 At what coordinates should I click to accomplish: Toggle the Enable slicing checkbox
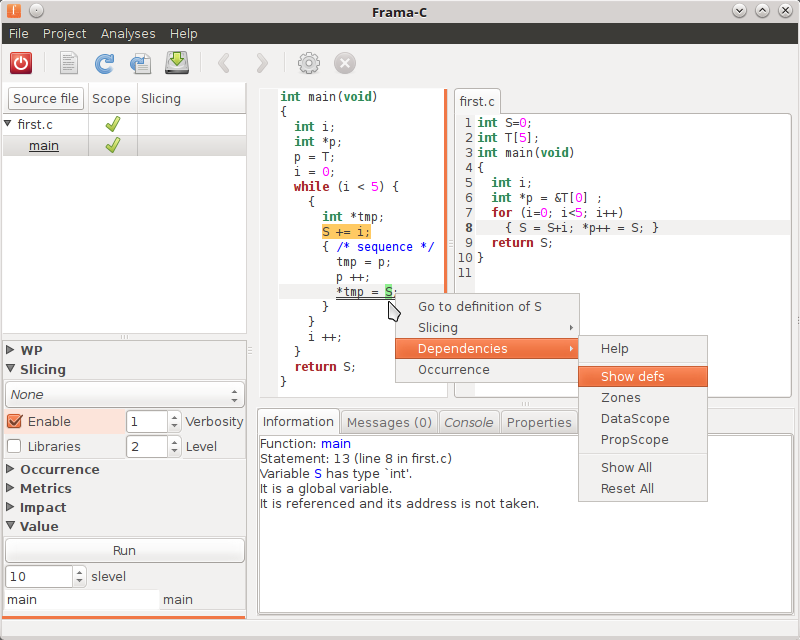click(x=14, y=421)
